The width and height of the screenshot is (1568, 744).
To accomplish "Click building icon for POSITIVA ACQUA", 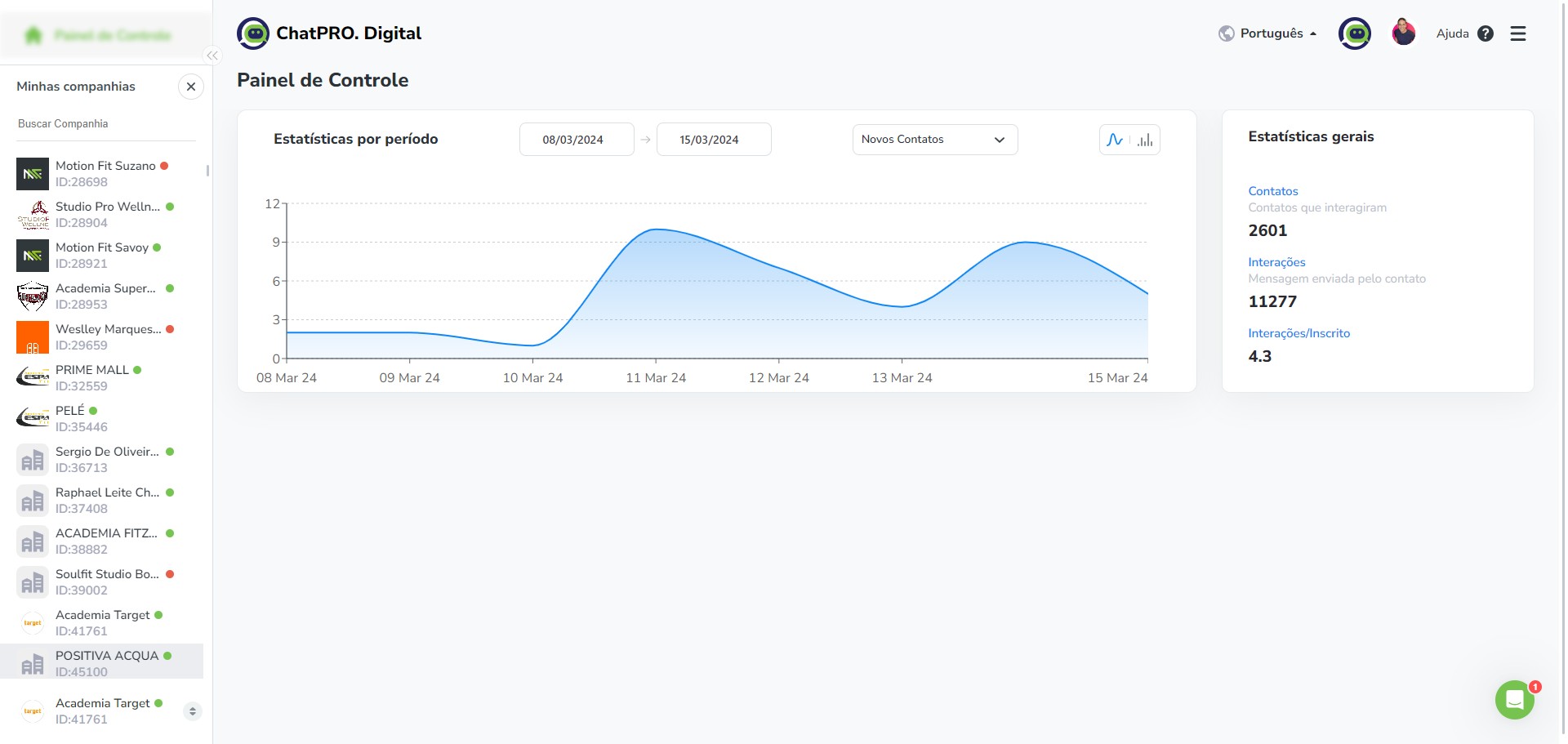I will pyautogui.click(x=33, y=664).
